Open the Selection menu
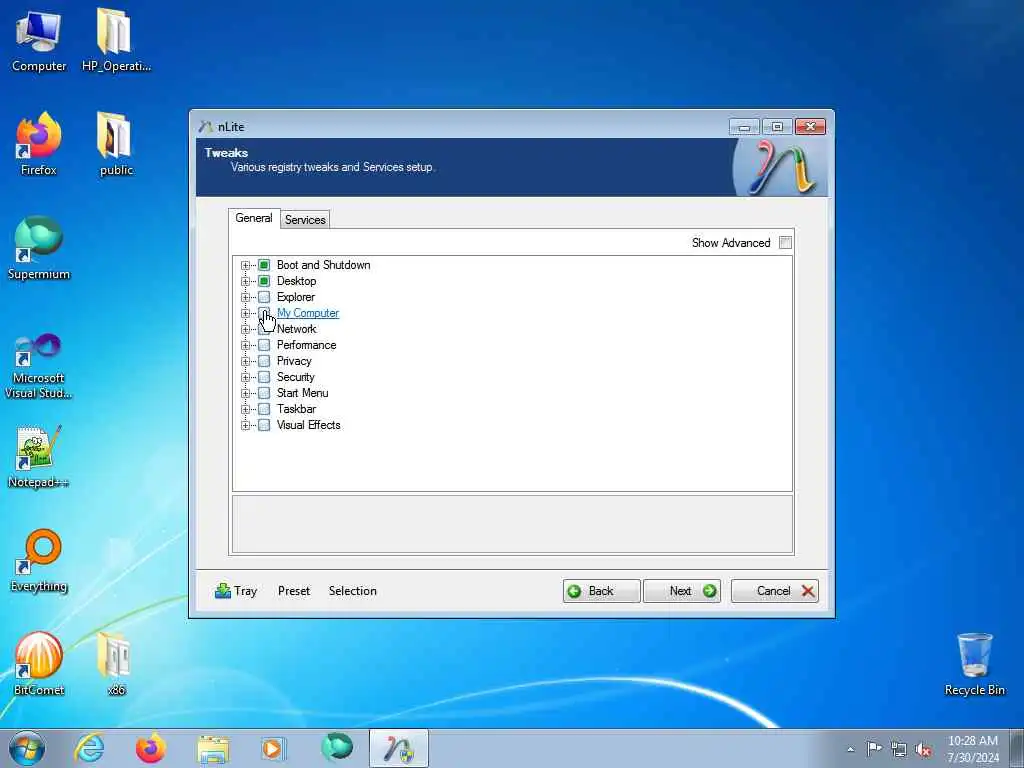Screen dimensions: 1024x768 pos(353,591)
